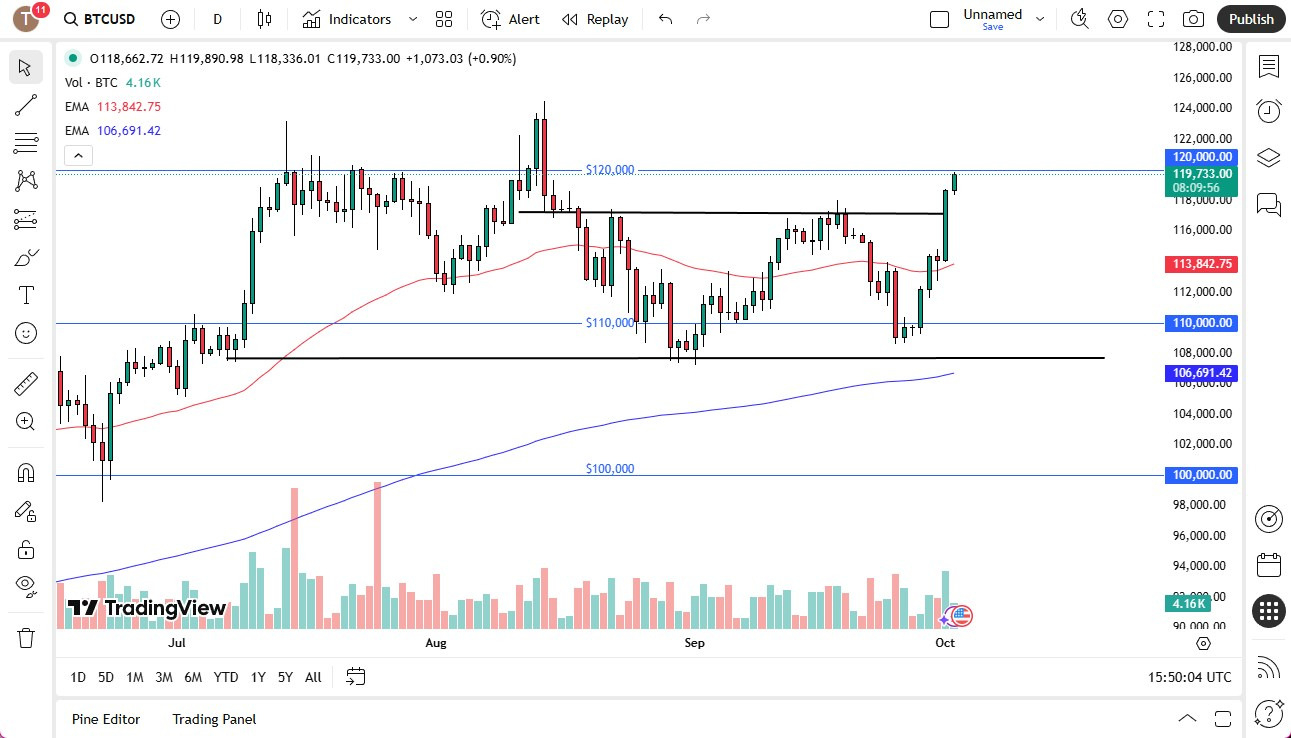Open the XABCD Pattern drawing tools
Viewport: 1291px width, 738px height.
coord(25,181)
